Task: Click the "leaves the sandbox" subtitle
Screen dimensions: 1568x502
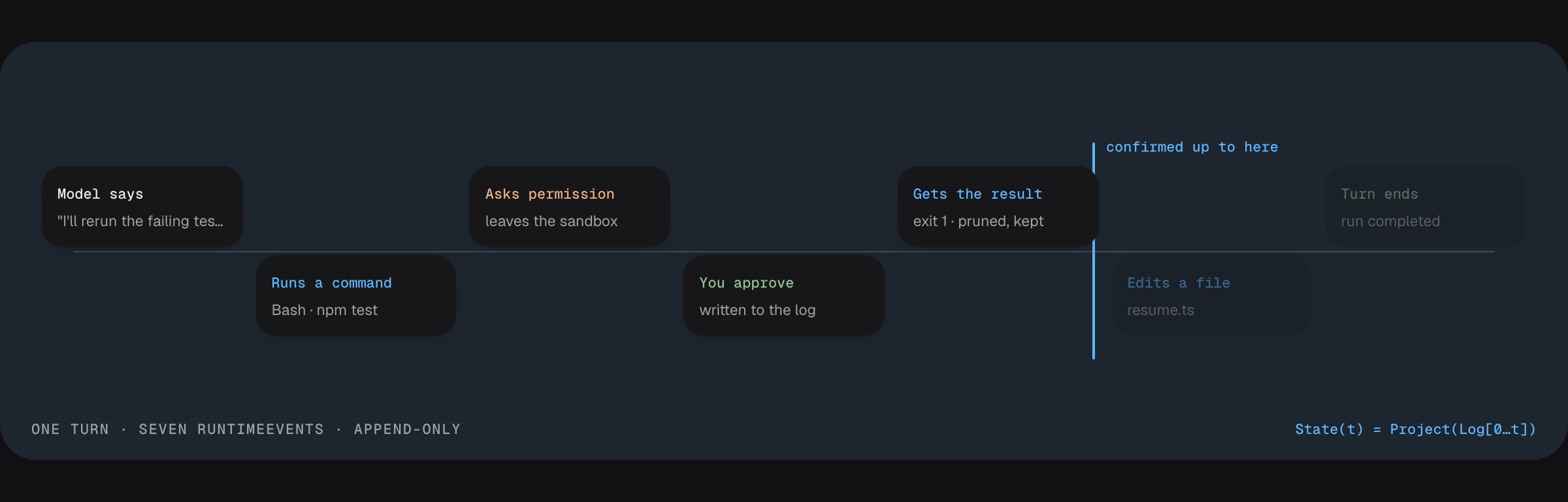Action: click(x=551, y=221)
